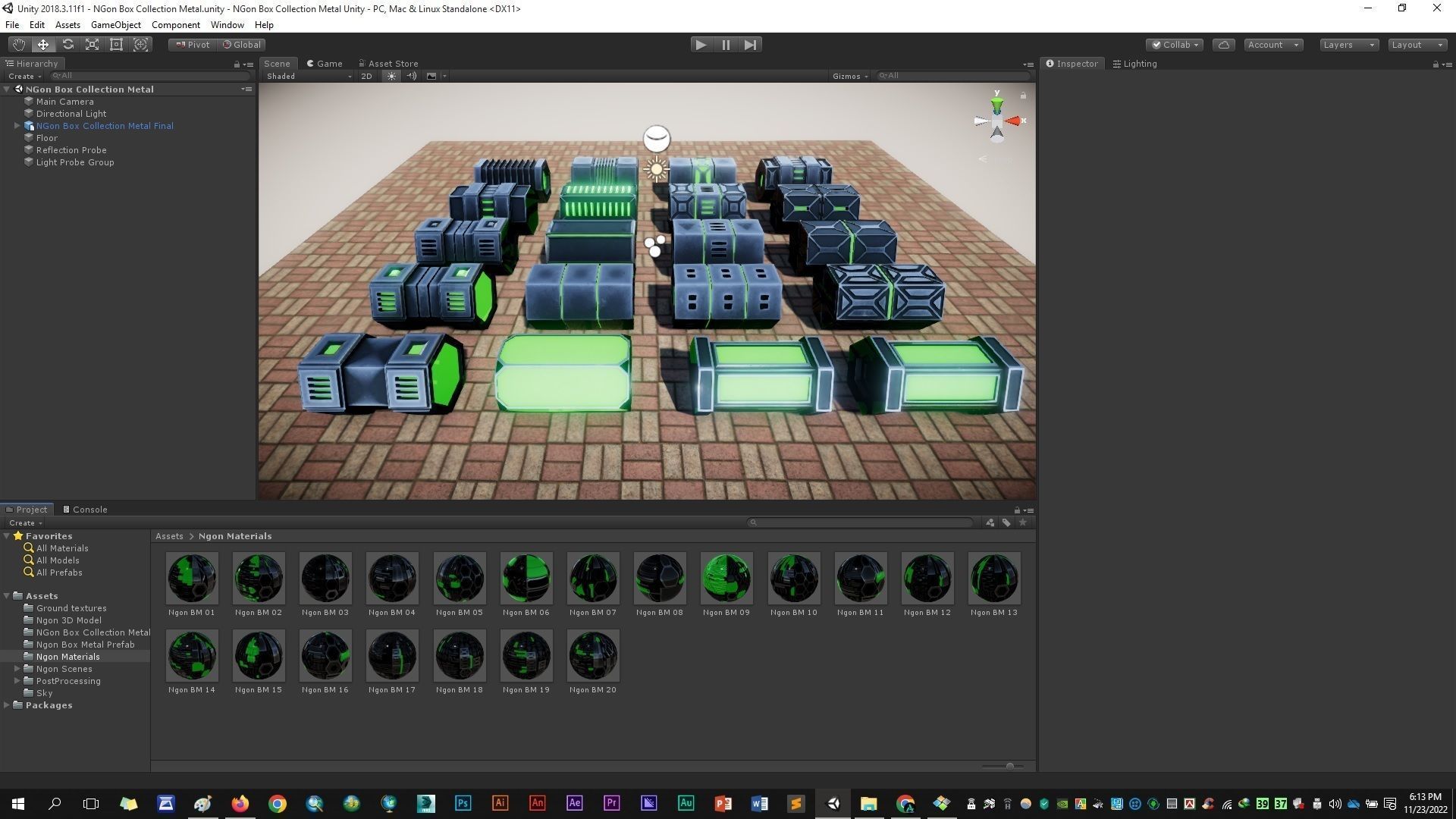The image size is (1456, 819).
Task: Select the Rotate tool
Action: point(67,45)
